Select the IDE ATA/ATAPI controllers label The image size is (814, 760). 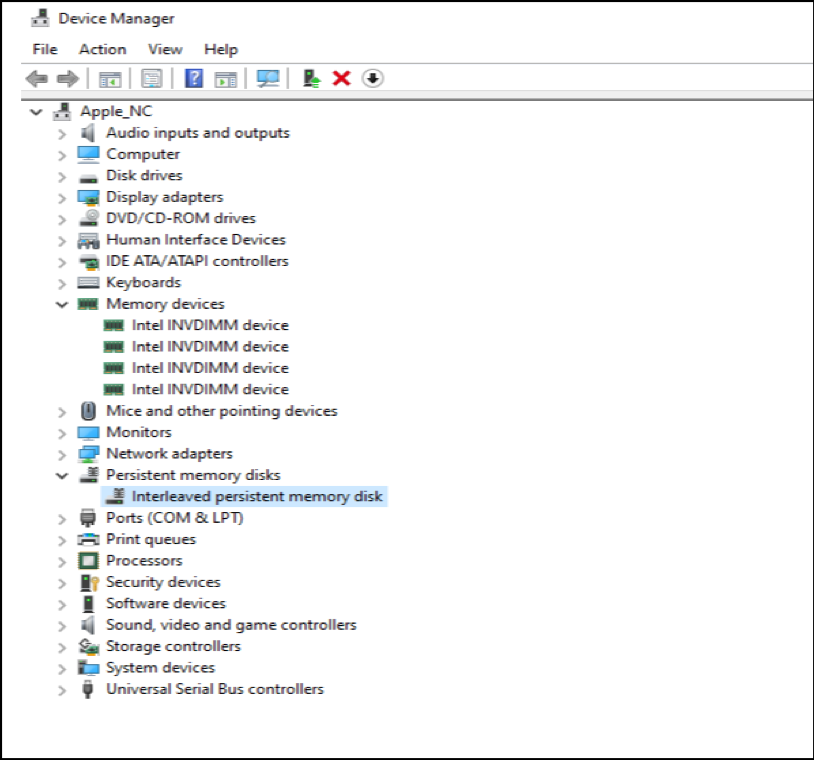(x=197, y=261)
